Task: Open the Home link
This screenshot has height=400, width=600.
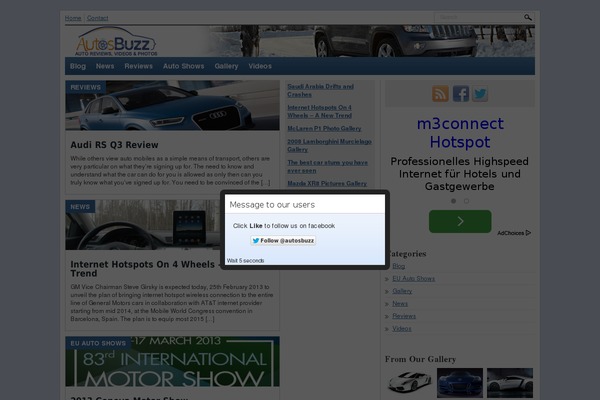Action: (73, 18)
